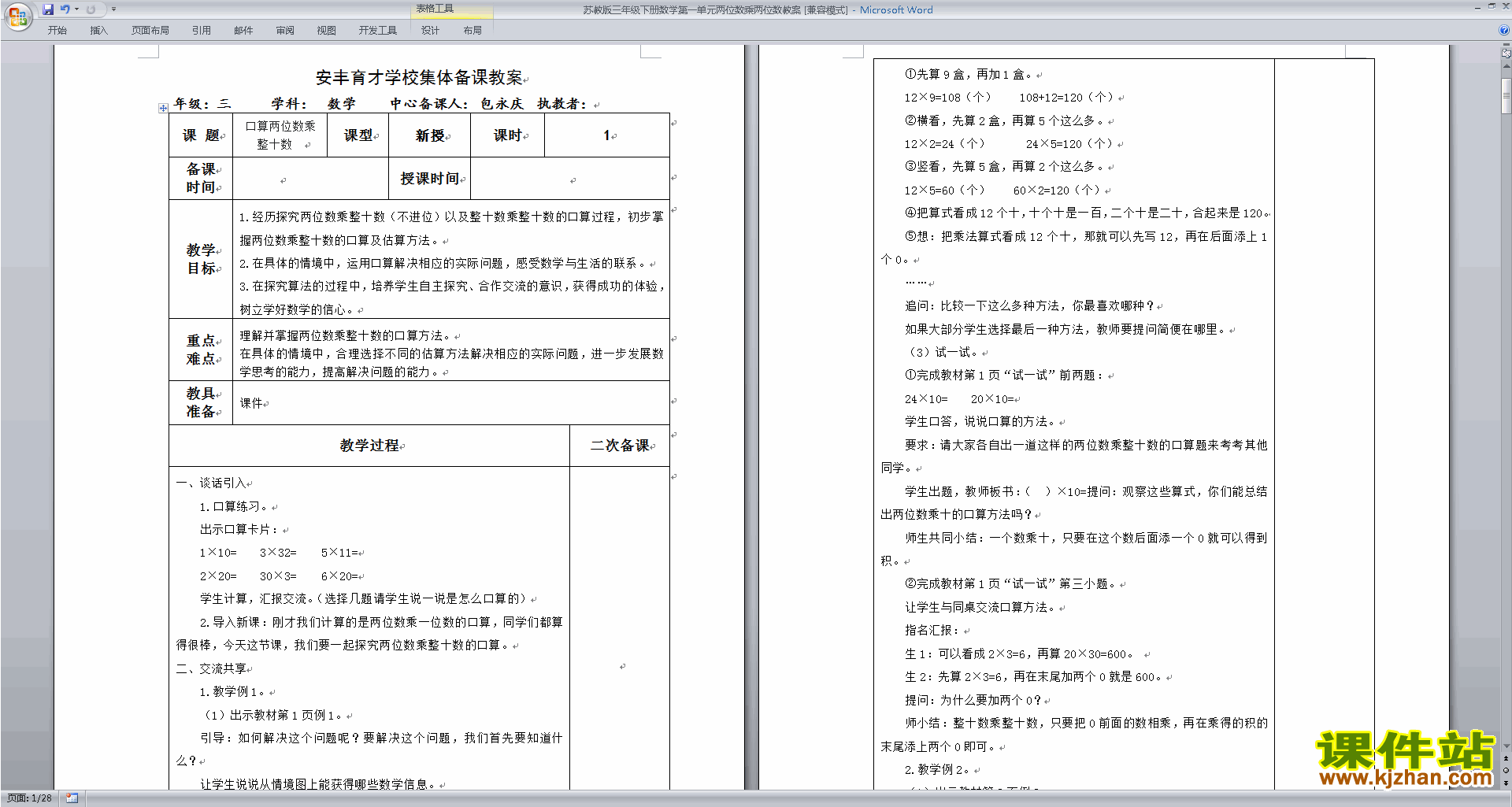Open the Office button menu
Image resolution: width=1512 pixels, height=807 pixels.
(x=17, y=16)
